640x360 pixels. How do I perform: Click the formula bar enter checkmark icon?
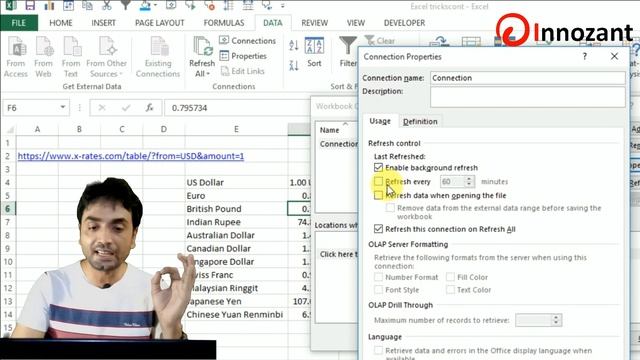click(126, 108)
